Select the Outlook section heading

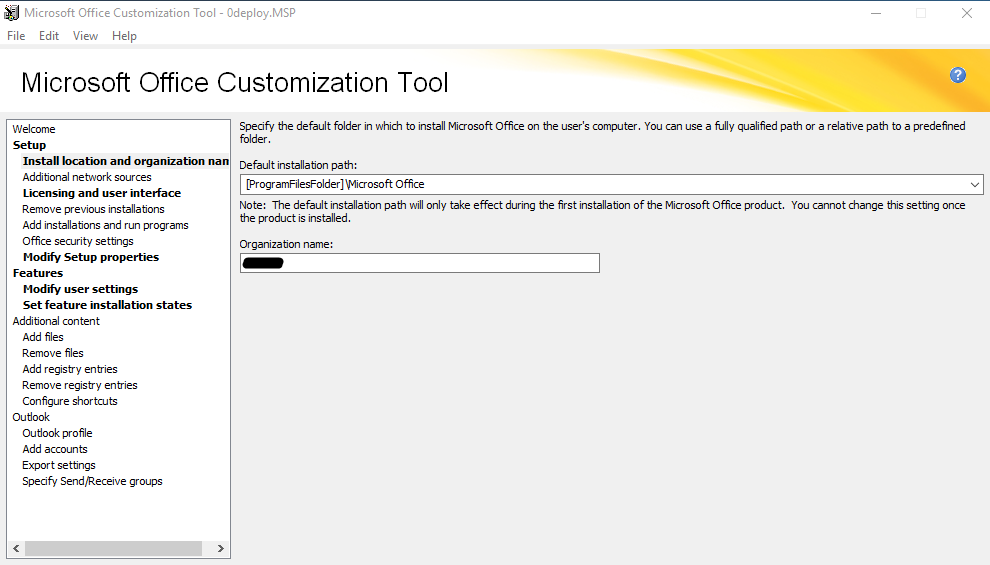[x=31, y=417]
